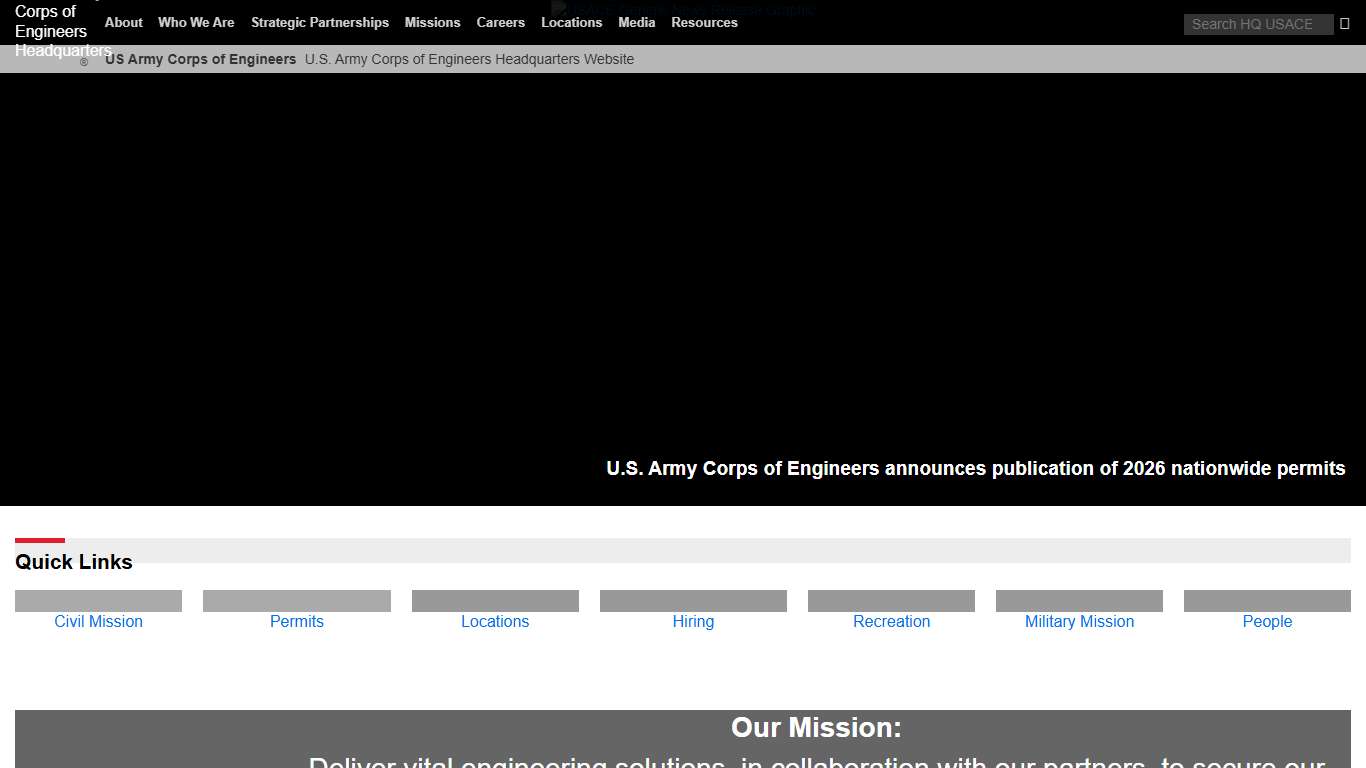Open the Strategic Partnerships menu
The width and height of the screenshot is (1366, 768).
pos(319,22)
